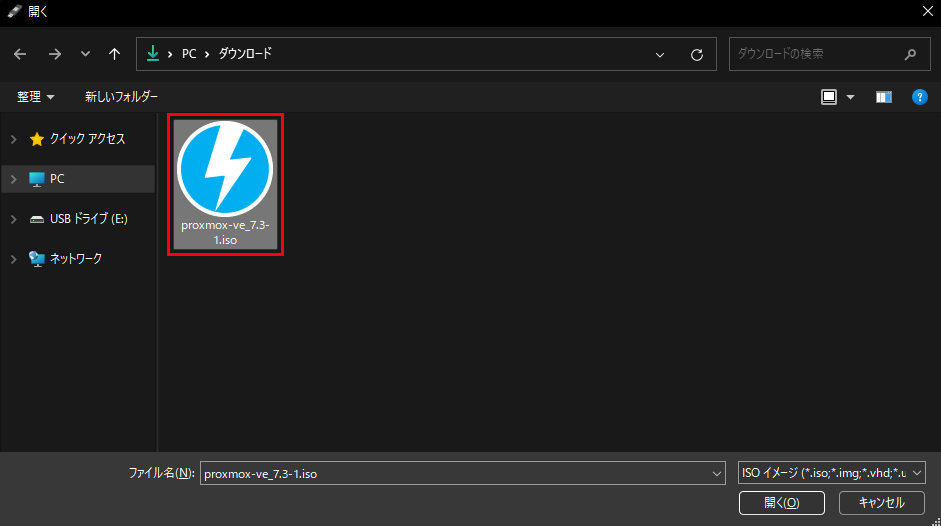Viewport: 941px width, 526px height.
Task: Select PC in the address breadcrumb
Action: click(x=189, y=54)
